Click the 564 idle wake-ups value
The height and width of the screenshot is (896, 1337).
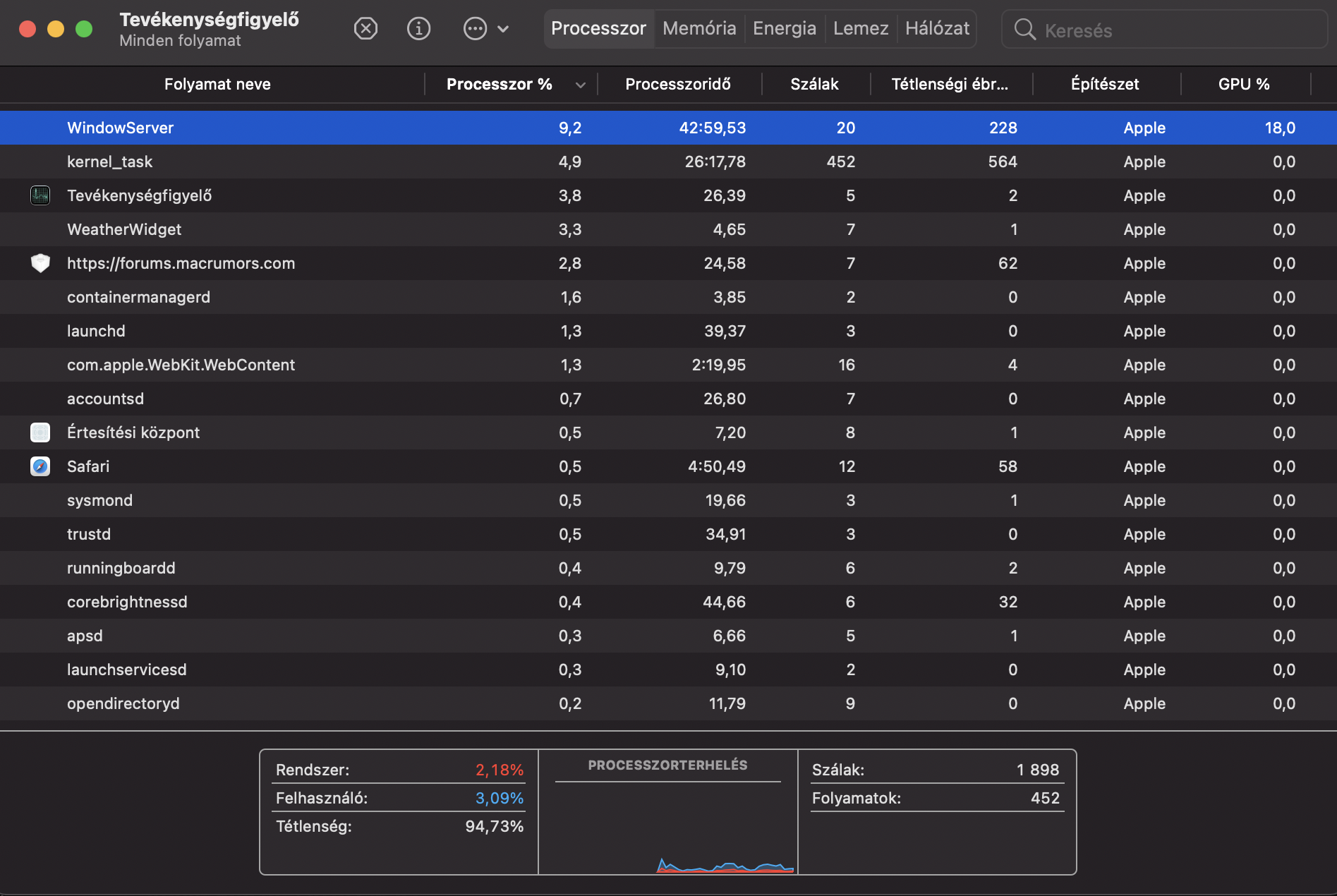(1003, 162)
